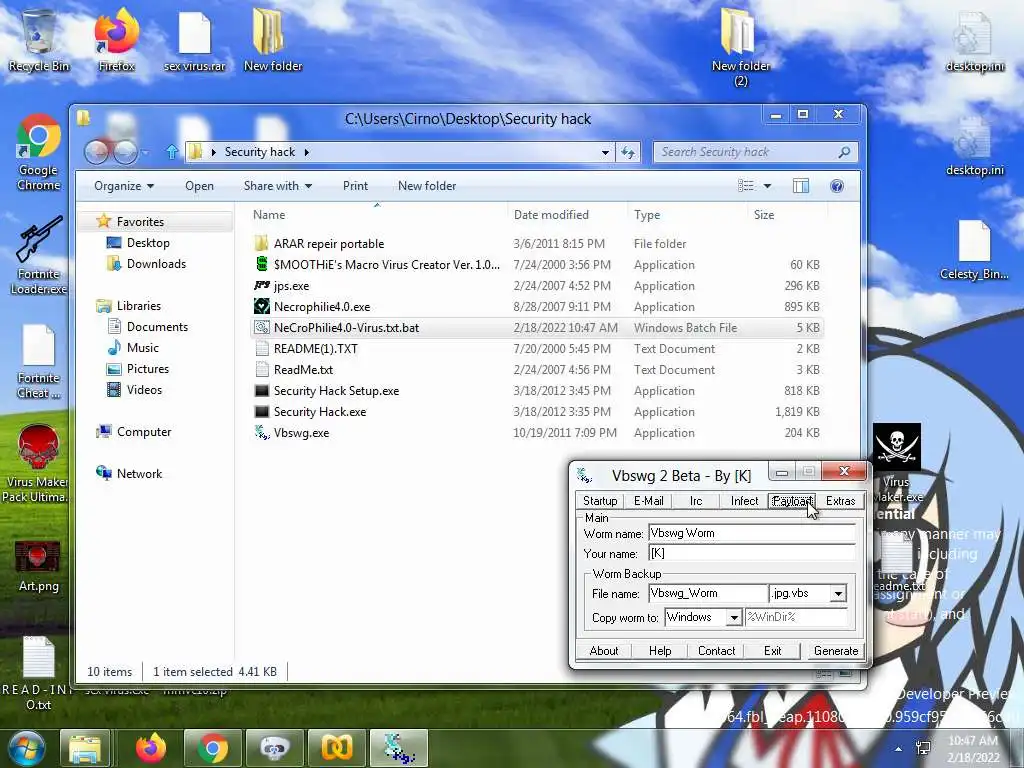Viewport: 1024px width, 768px height.
Task: Select Music under Libraries
Action: 142,347
